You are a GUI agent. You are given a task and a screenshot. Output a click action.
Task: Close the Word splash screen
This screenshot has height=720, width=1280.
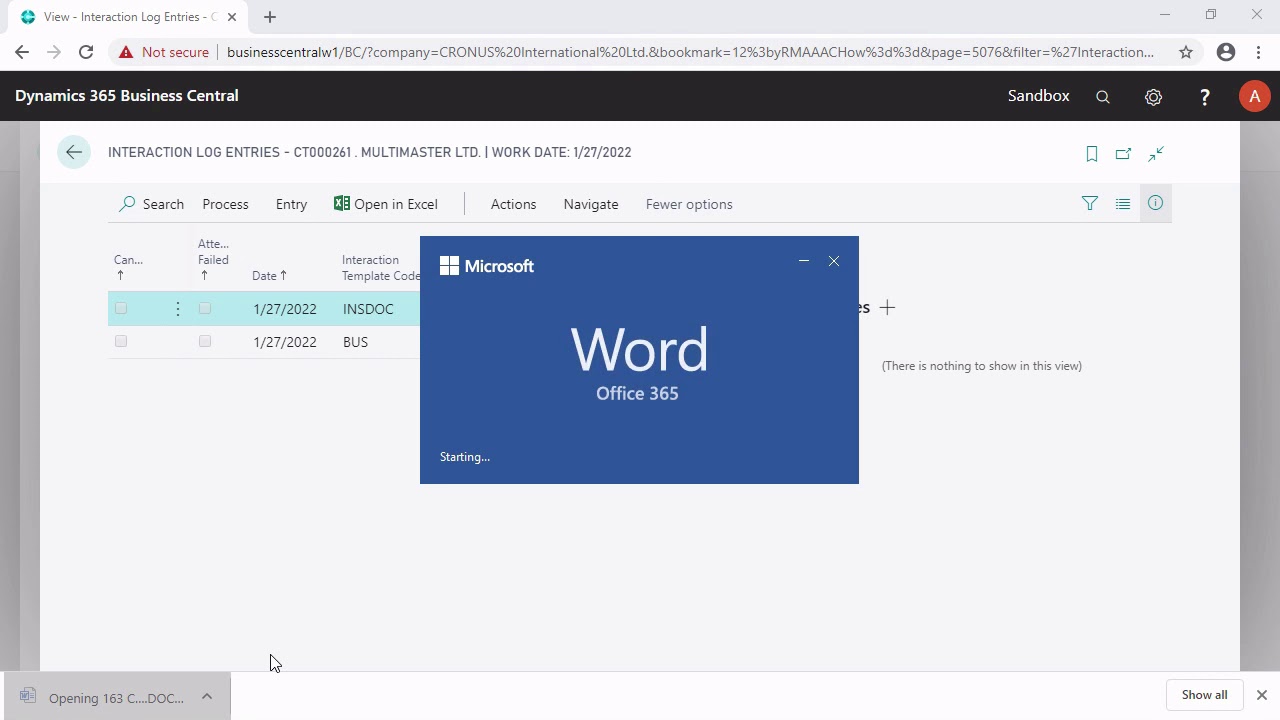(x=834, y=261)
